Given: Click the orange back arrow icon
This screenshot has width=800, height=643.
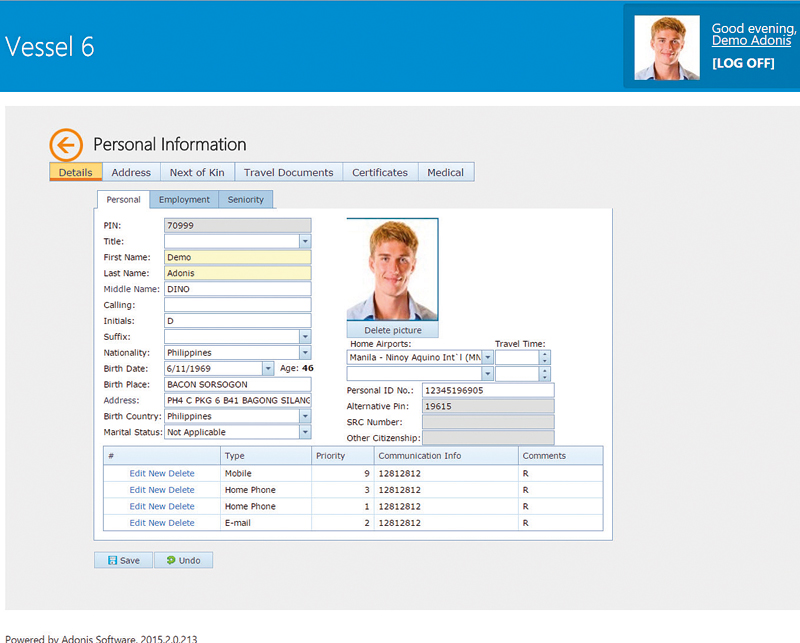Looking at the screenshot, I should tap(66, 145).
